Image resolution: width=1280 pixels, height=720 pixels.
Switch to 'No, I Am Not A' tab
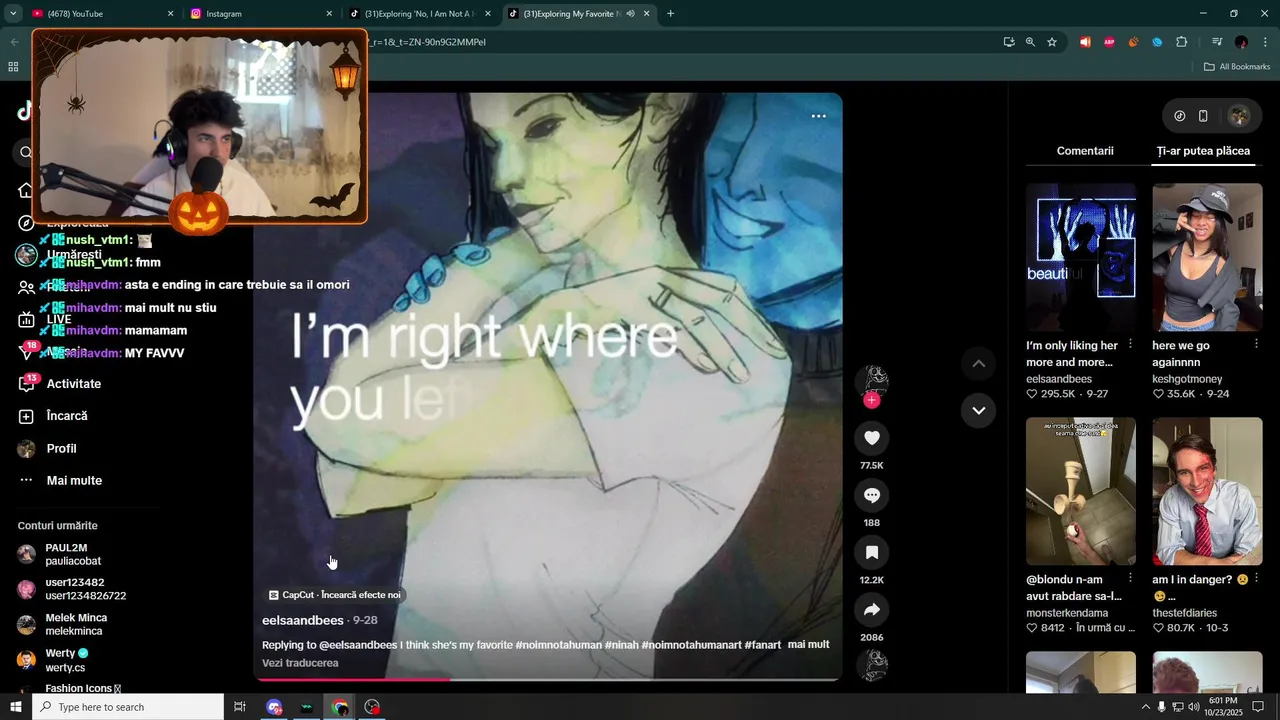point(420,14)
